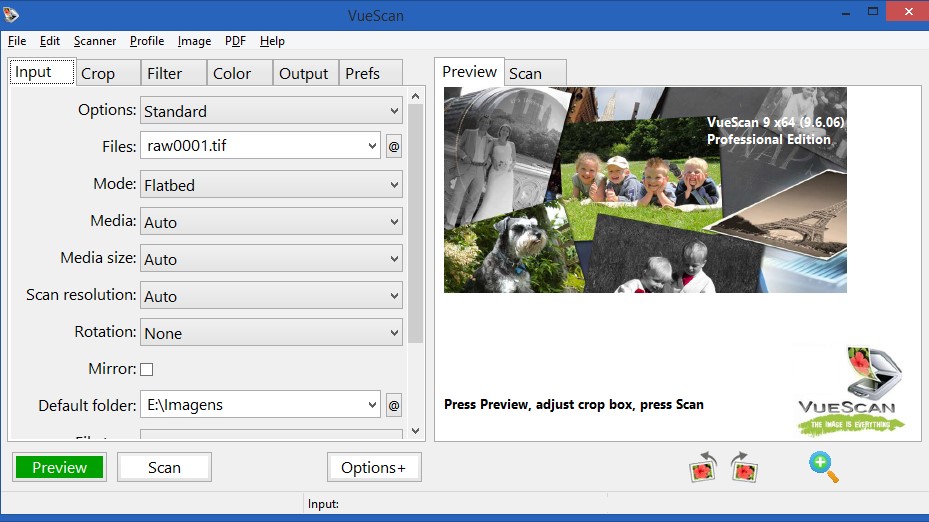Click the Scan button at the bottom
This screenshot has height=522, width=929.
164,467
